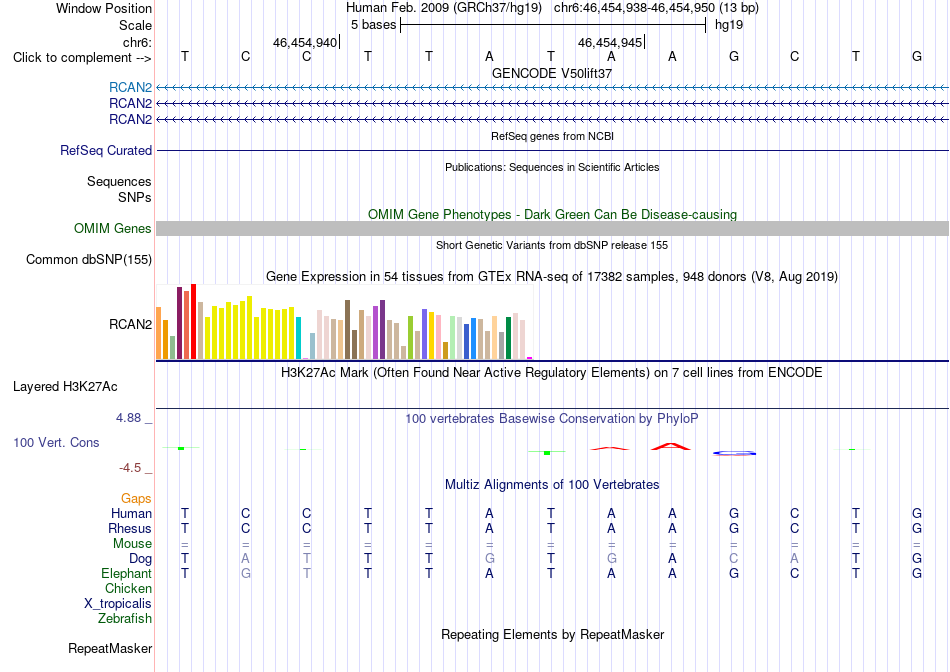This screenshot has height=672, width=950.
Task: Click the 'Click to complement -->' label
Action: [82, 58]
